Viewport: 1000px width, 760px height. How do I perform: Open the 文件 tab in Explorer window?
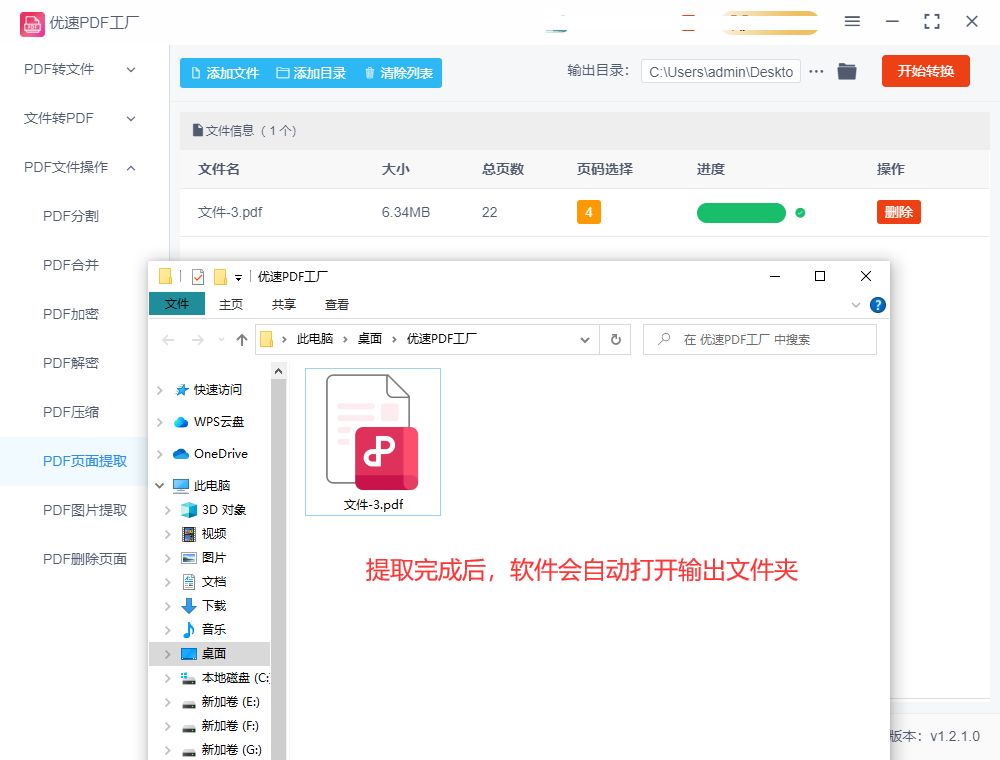point(177,303)
